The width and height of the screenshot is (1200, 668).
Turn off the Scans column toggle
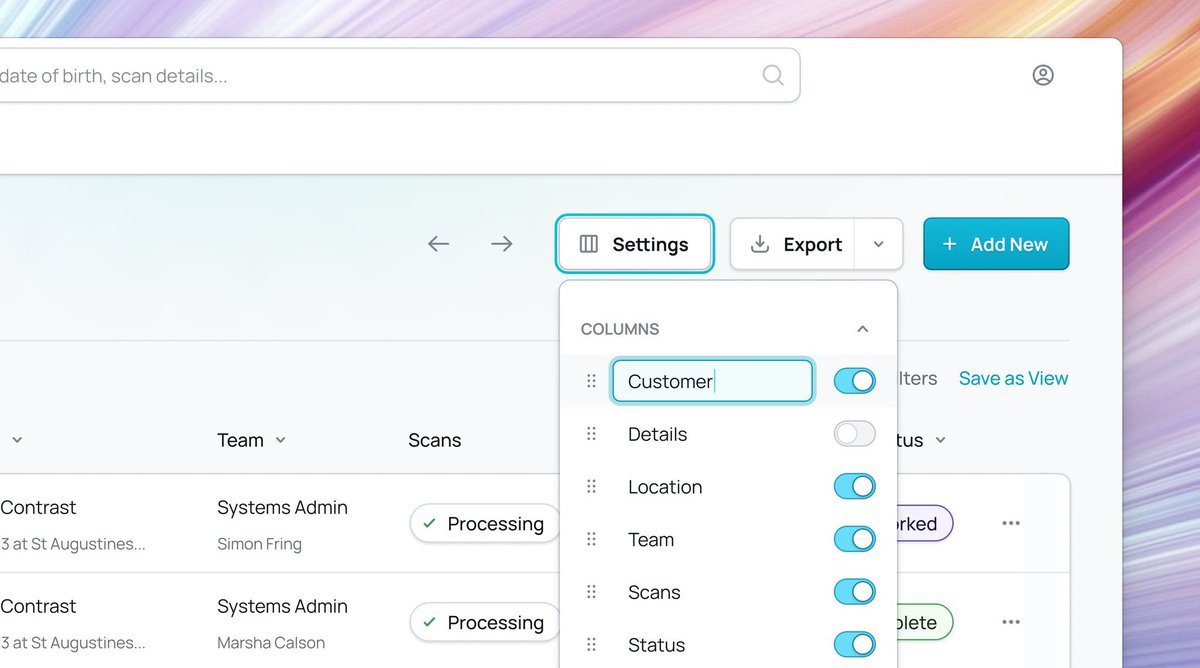(x=854, y=592)
